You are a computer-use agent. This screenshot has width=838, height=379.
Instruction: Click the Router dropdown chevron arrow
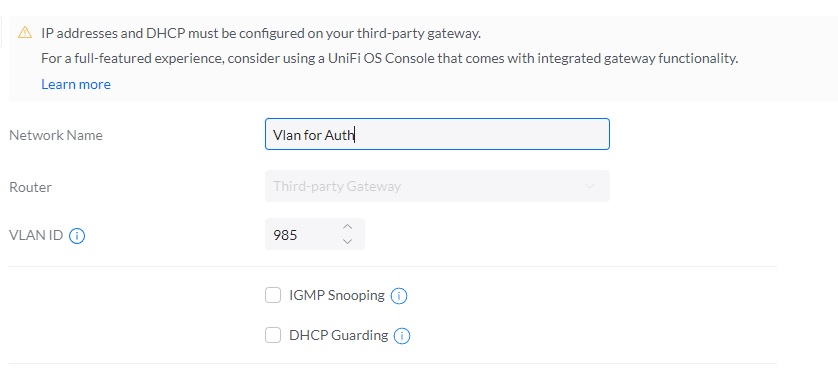click(589, 187)
